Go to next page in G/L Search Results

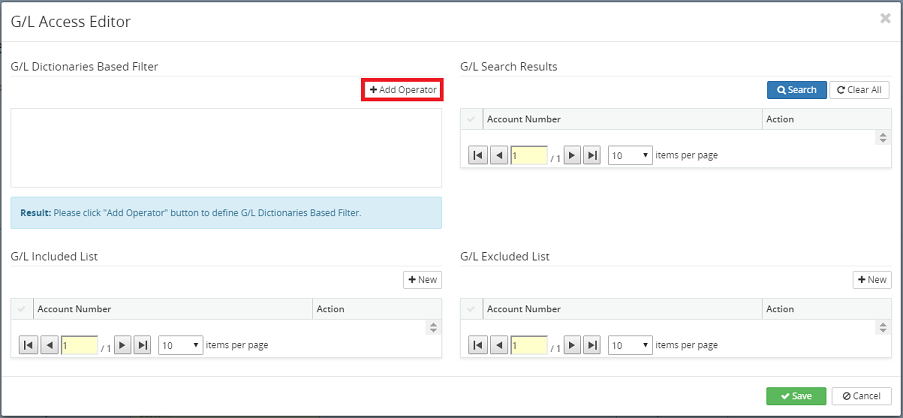[572, 155]
